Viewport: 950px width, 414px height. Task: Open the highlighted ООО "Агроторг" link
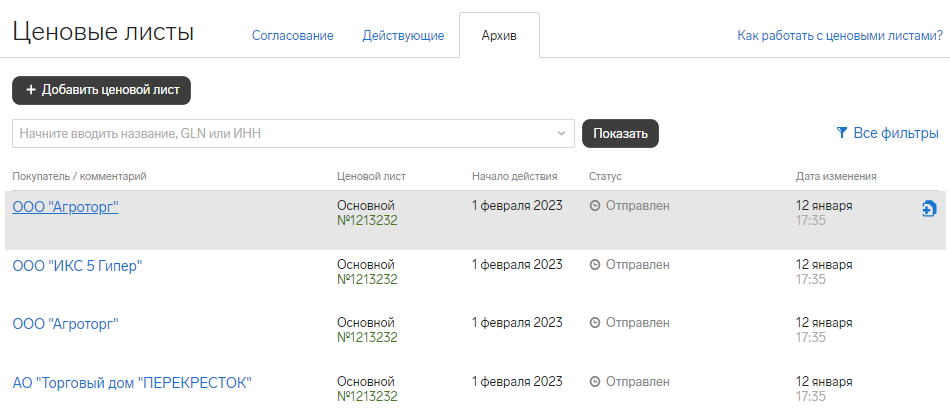pyautogui.click(x=65, y=207)
